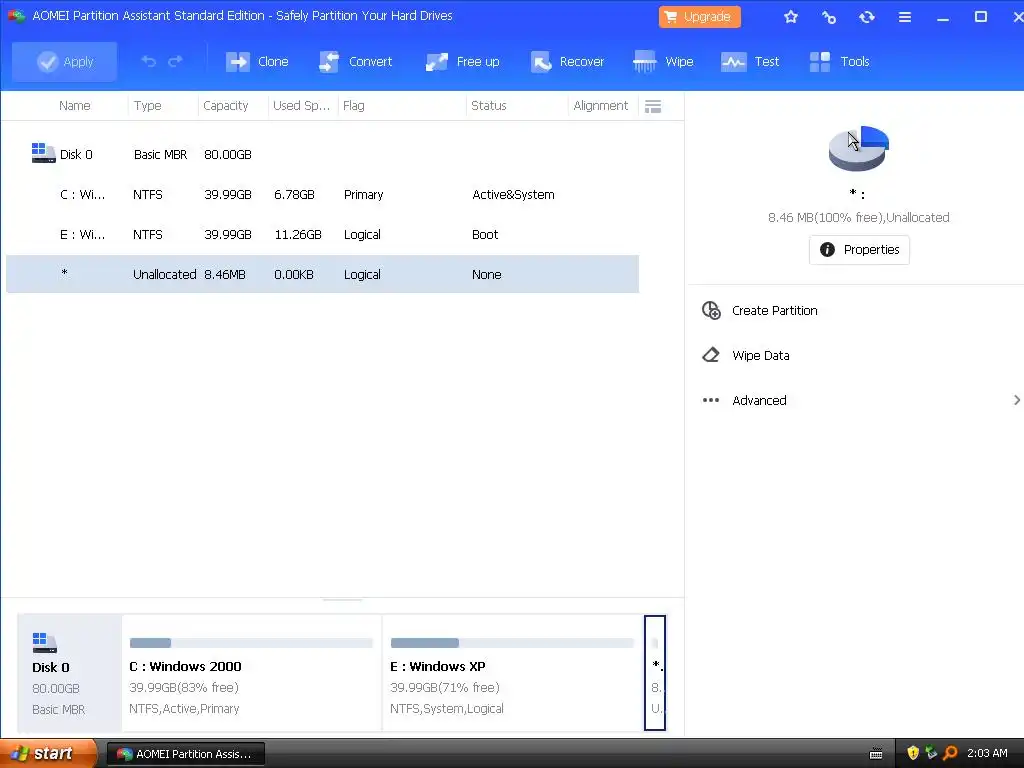Choose Create Partition
Screen dimensions: 1024x768
pos(775,311)
